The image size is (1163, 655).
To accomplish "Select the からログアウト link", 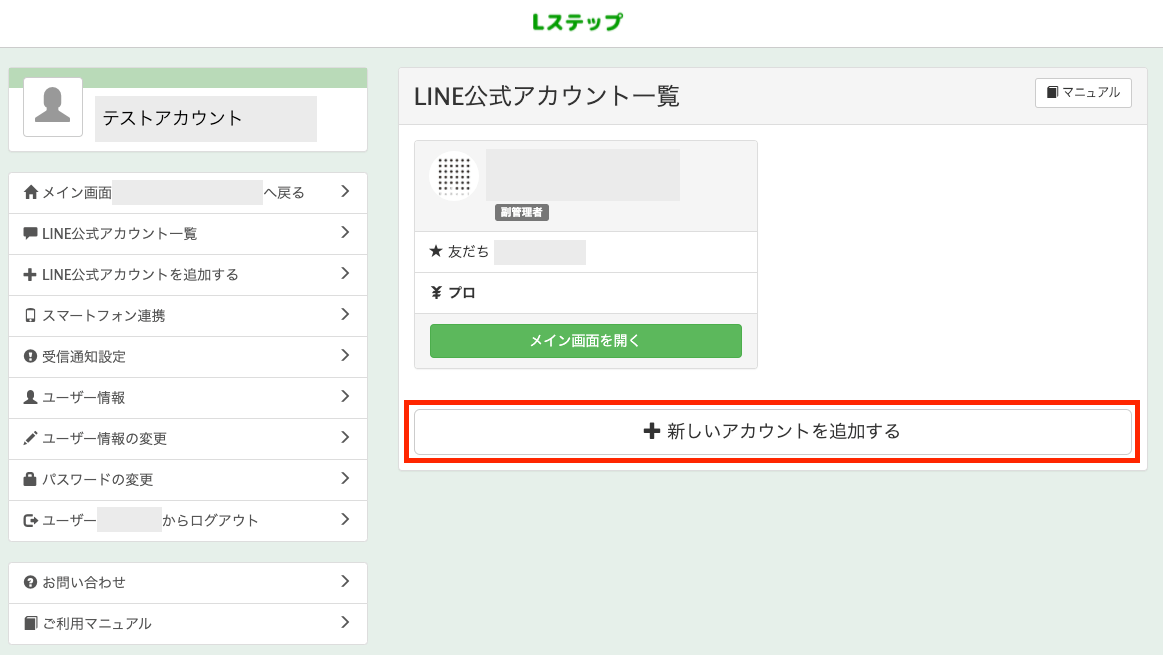I will (210, 521).
